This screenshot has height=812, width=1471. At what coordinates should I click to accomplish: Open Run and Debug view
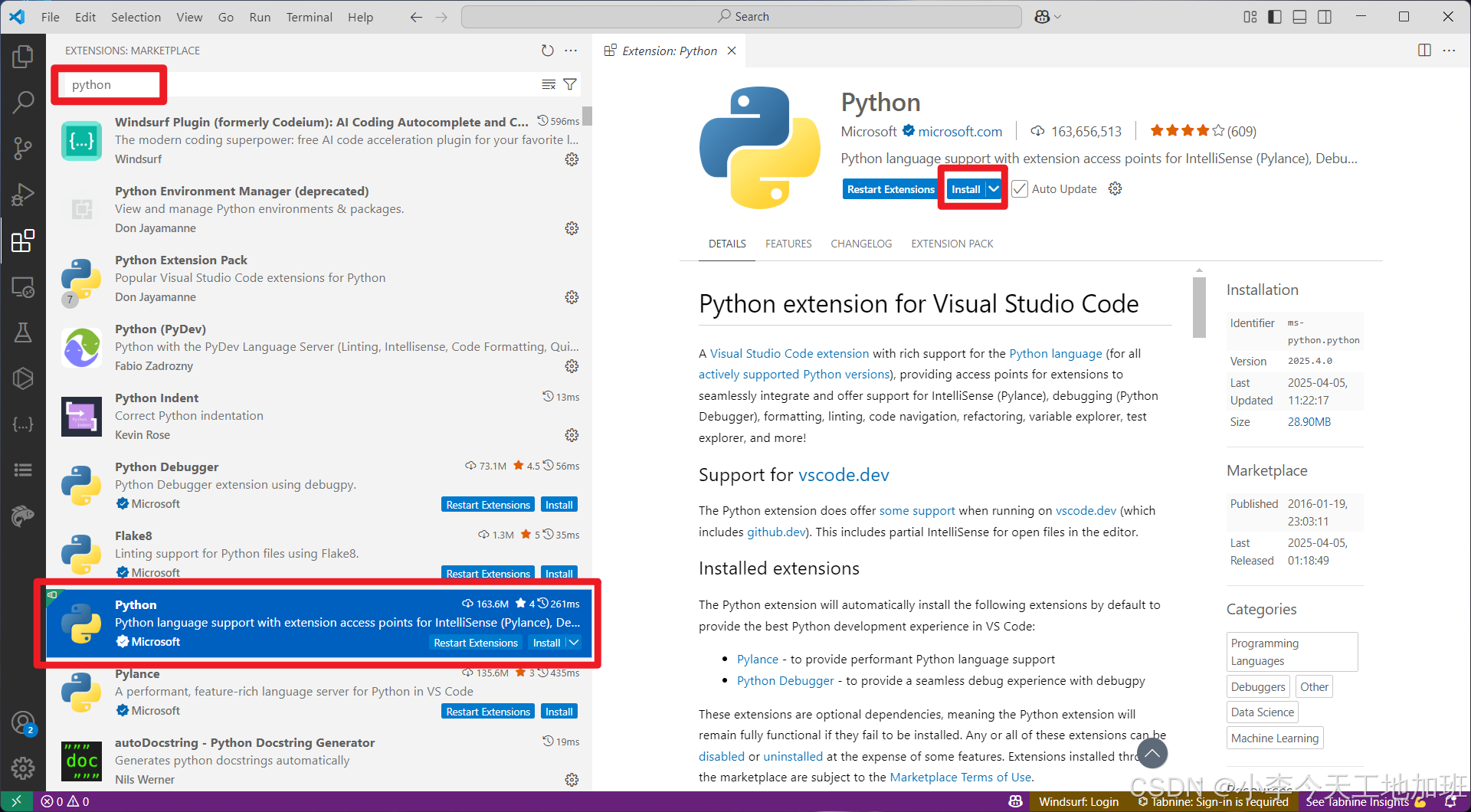(23, 194)
